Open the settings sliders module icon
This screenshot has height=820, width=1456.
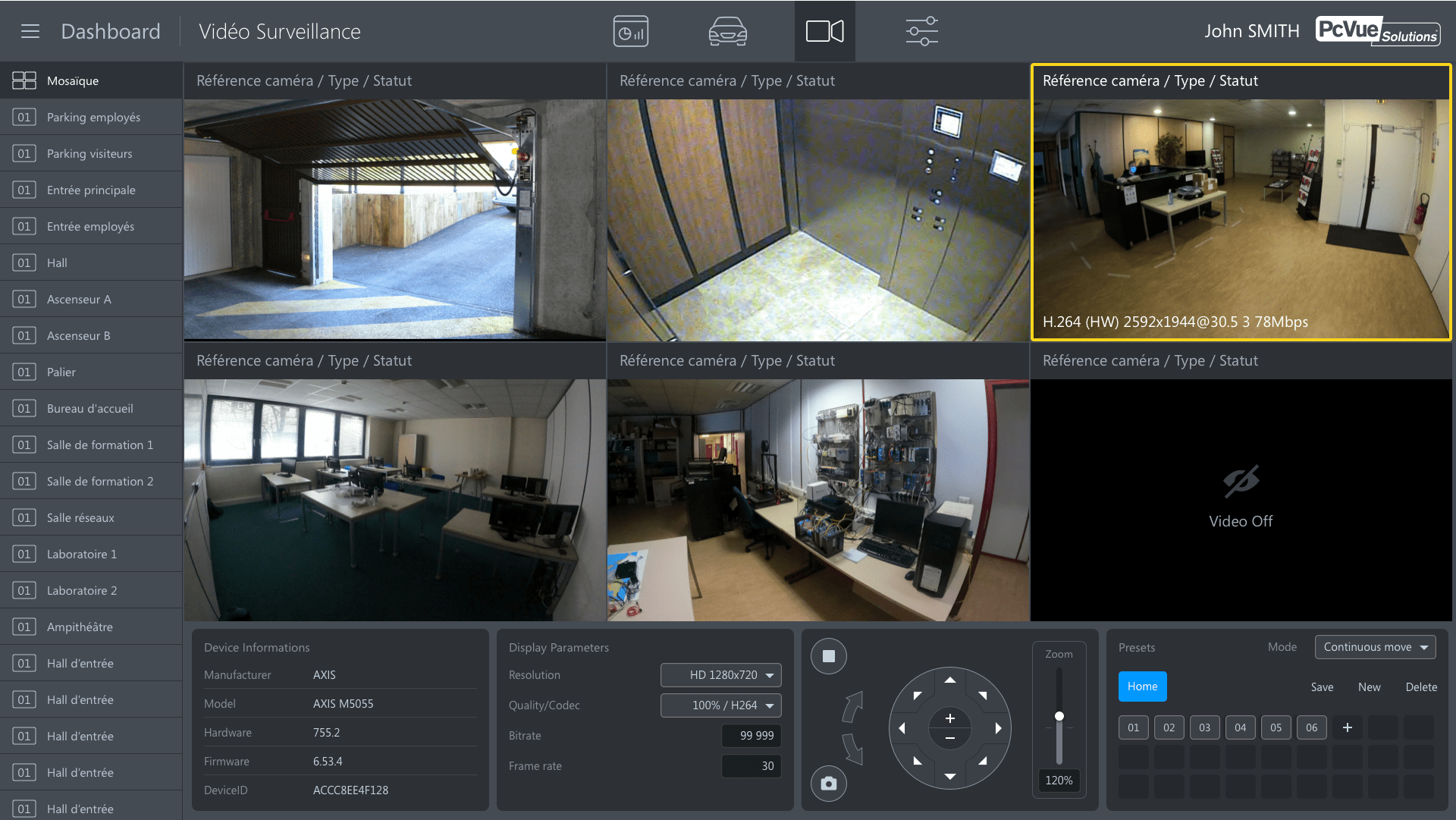921,31
